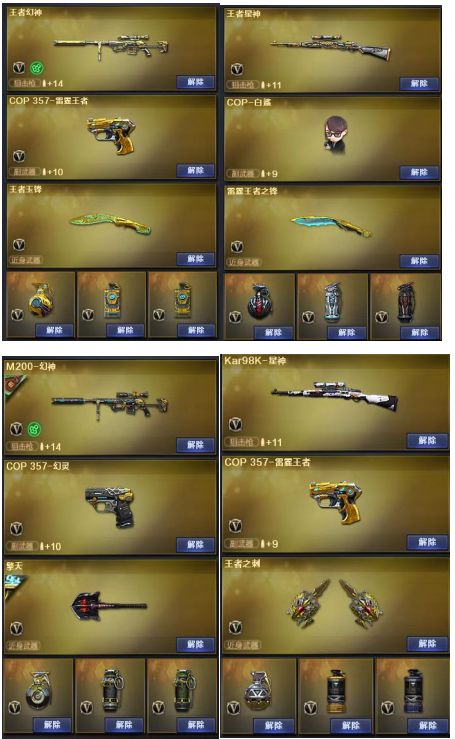Screen dimensions: 455x739
Task: Click the green clover icon under 王者幻神
Action: tap(36, 68)
